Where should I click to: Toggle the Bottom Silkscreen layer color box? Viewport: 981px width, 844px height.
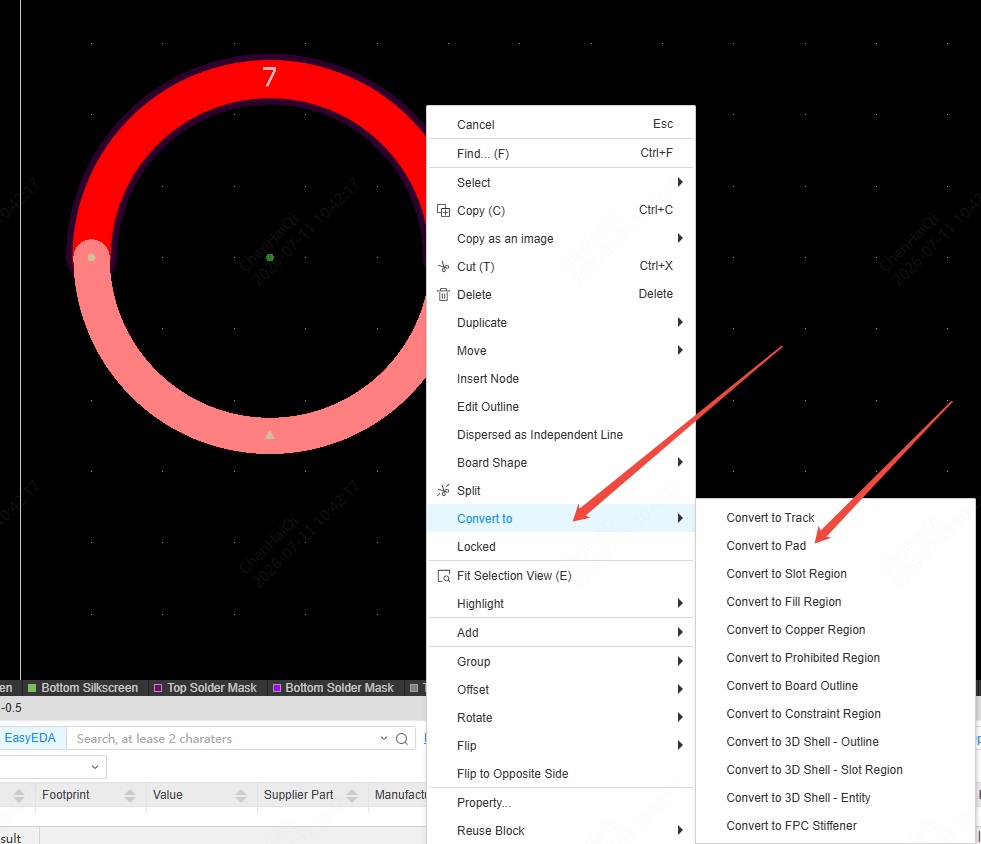coord(32,688)
